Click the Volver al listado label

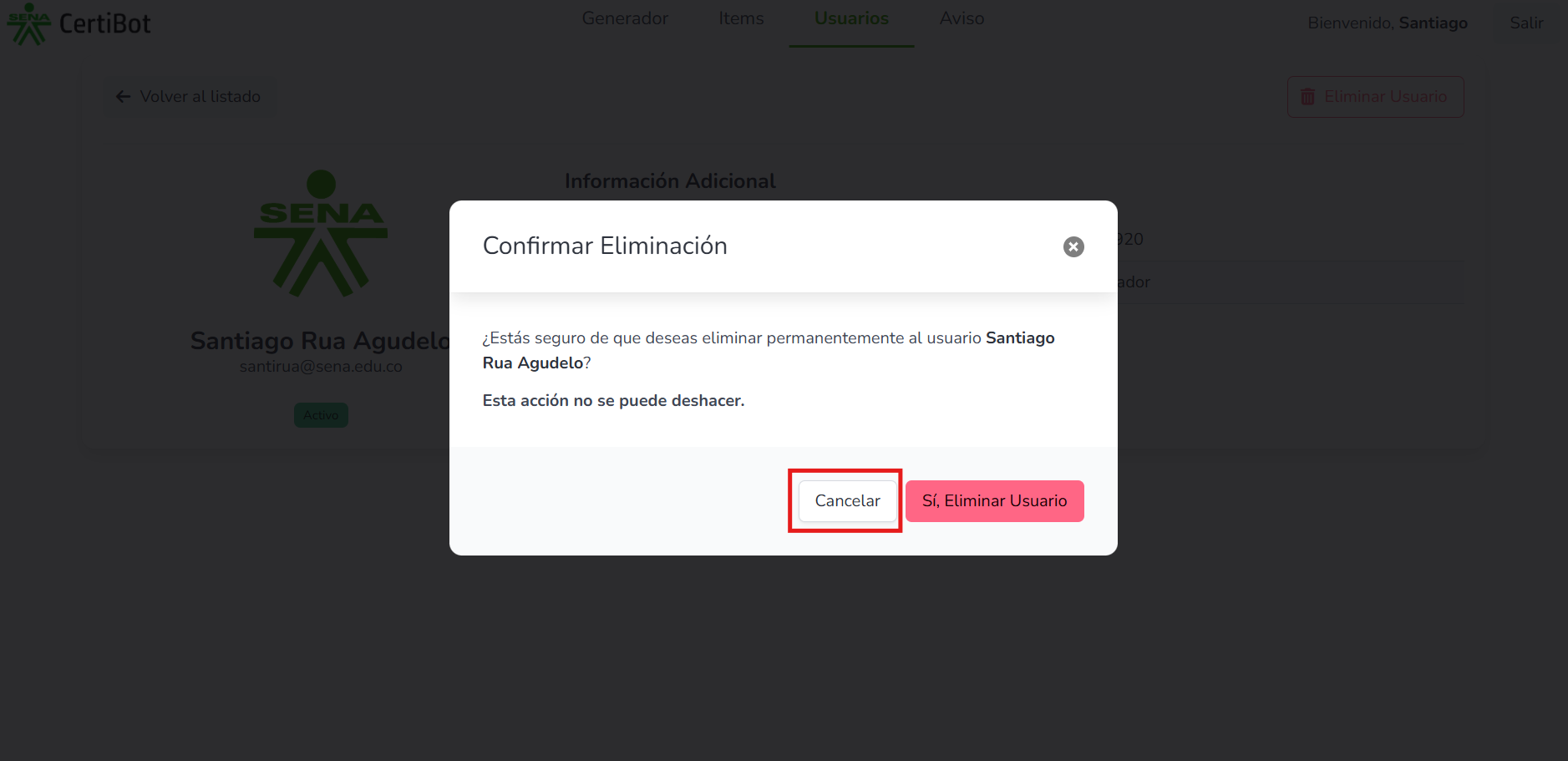(200, 97)
